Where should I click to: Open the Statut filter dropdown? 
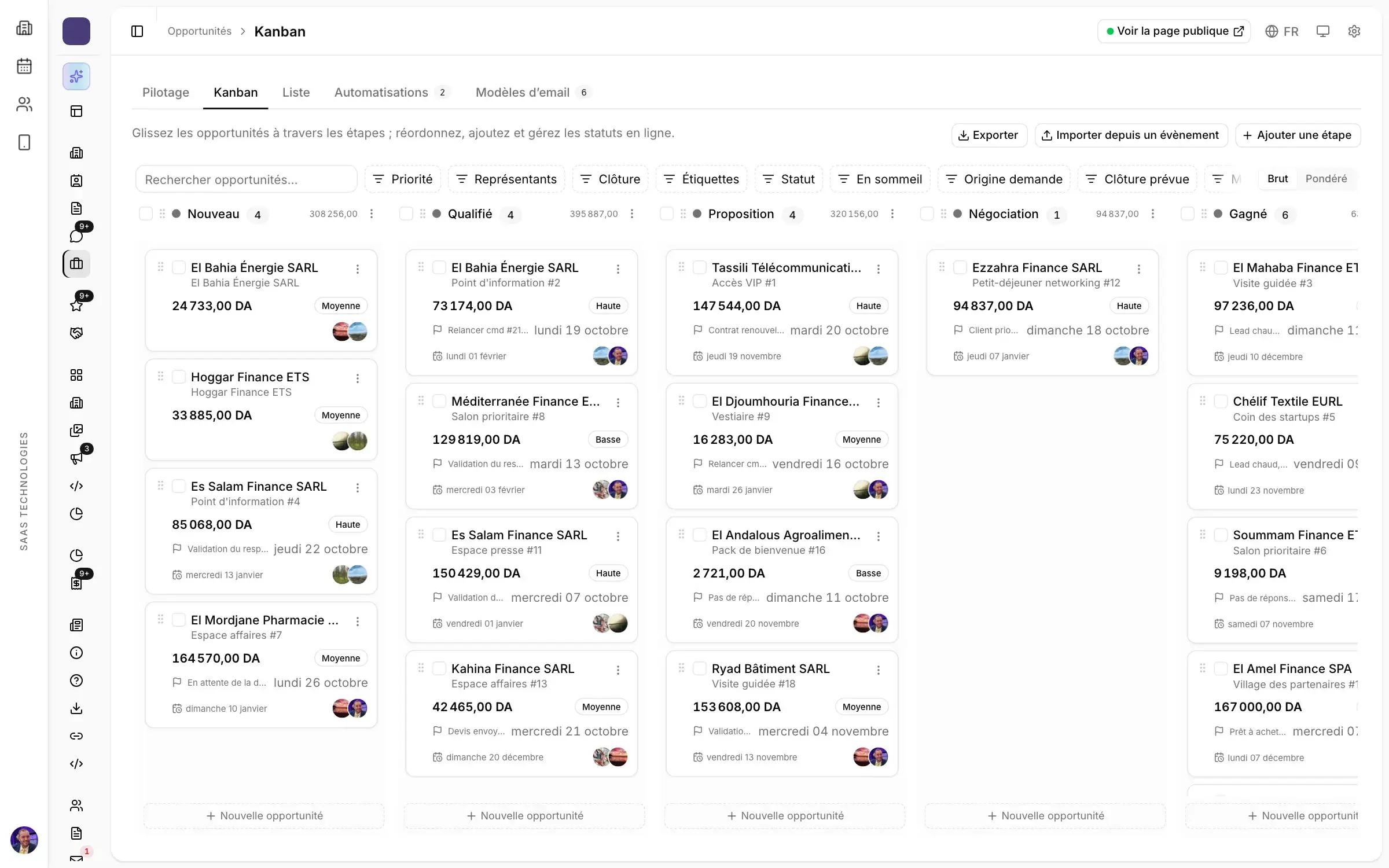tap(789, 179)
